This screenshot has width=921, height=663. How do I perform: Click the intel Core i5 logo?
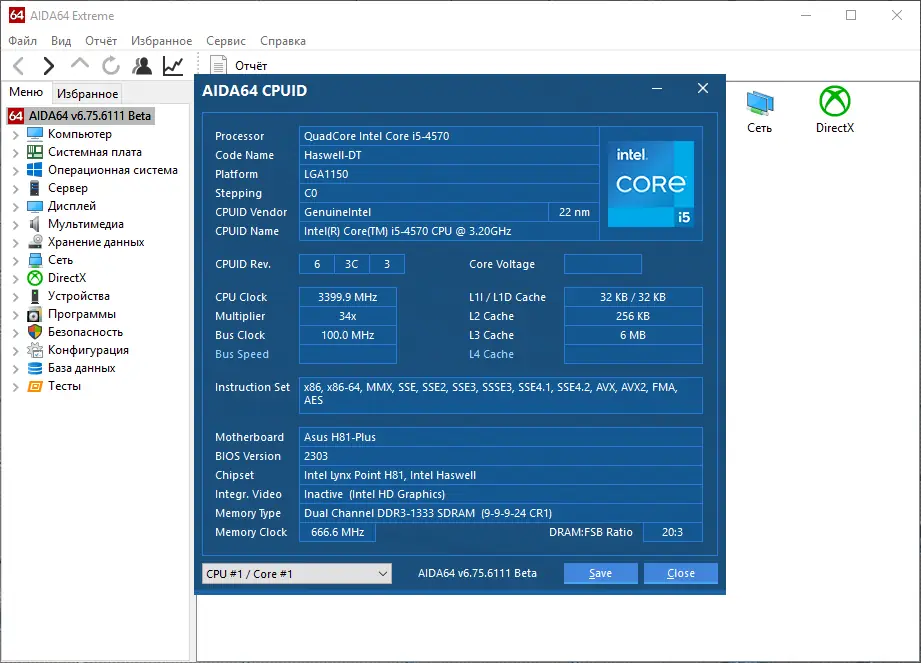651,184
